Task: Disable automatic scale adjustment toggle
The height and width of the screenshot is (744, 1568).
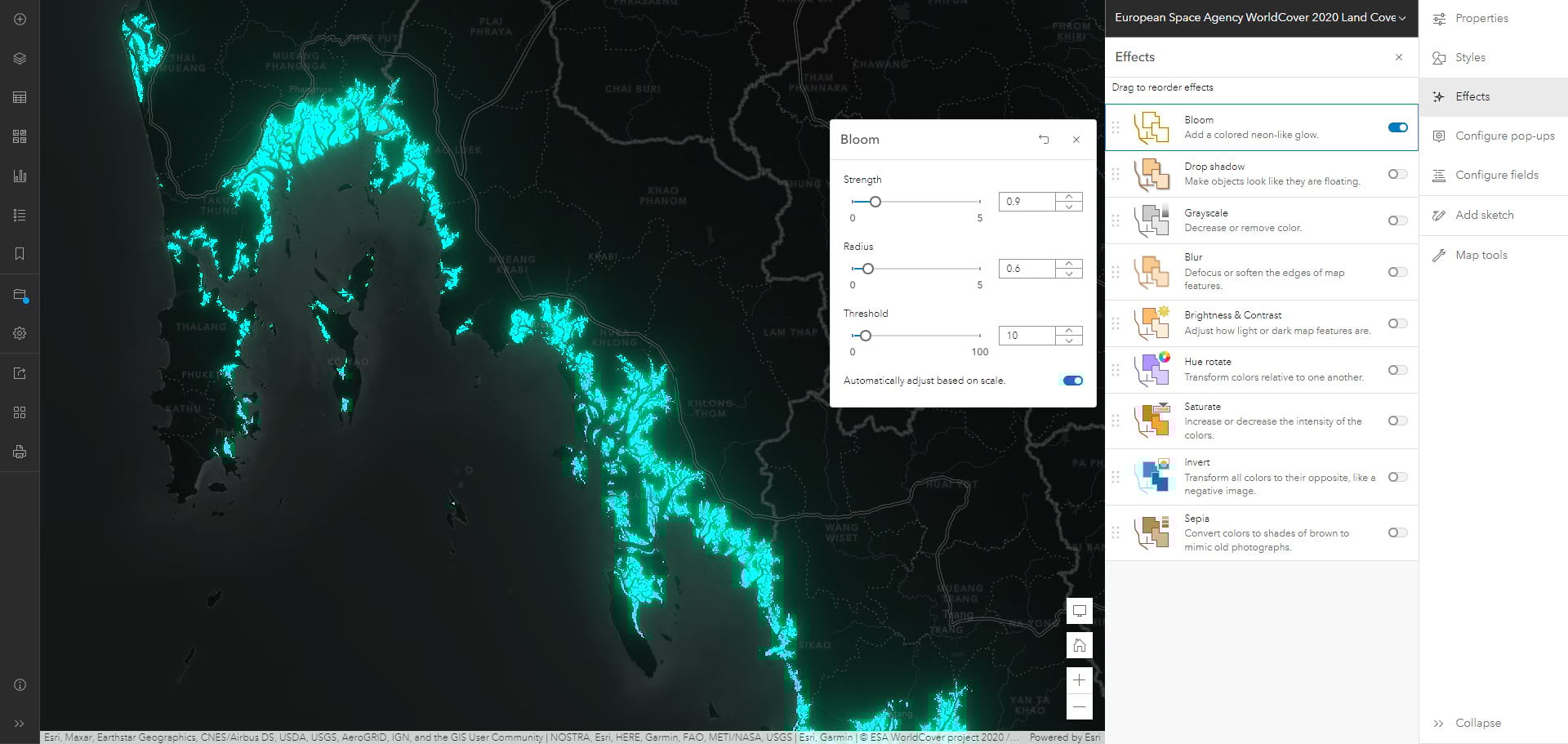Action: 1072,381
